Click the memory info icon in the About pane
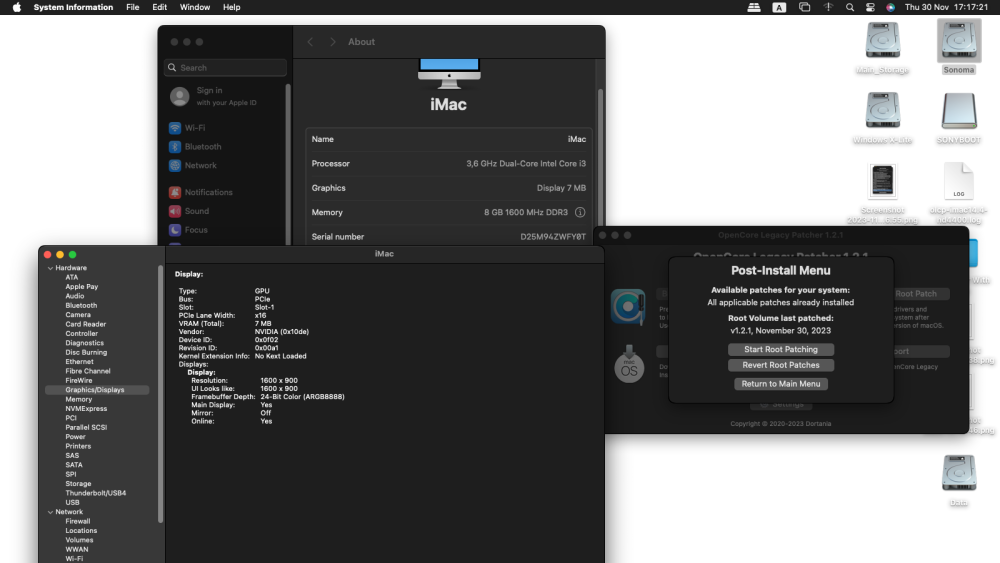The height and width of the screenshot is (563, 1000). [x=580, y=212]
